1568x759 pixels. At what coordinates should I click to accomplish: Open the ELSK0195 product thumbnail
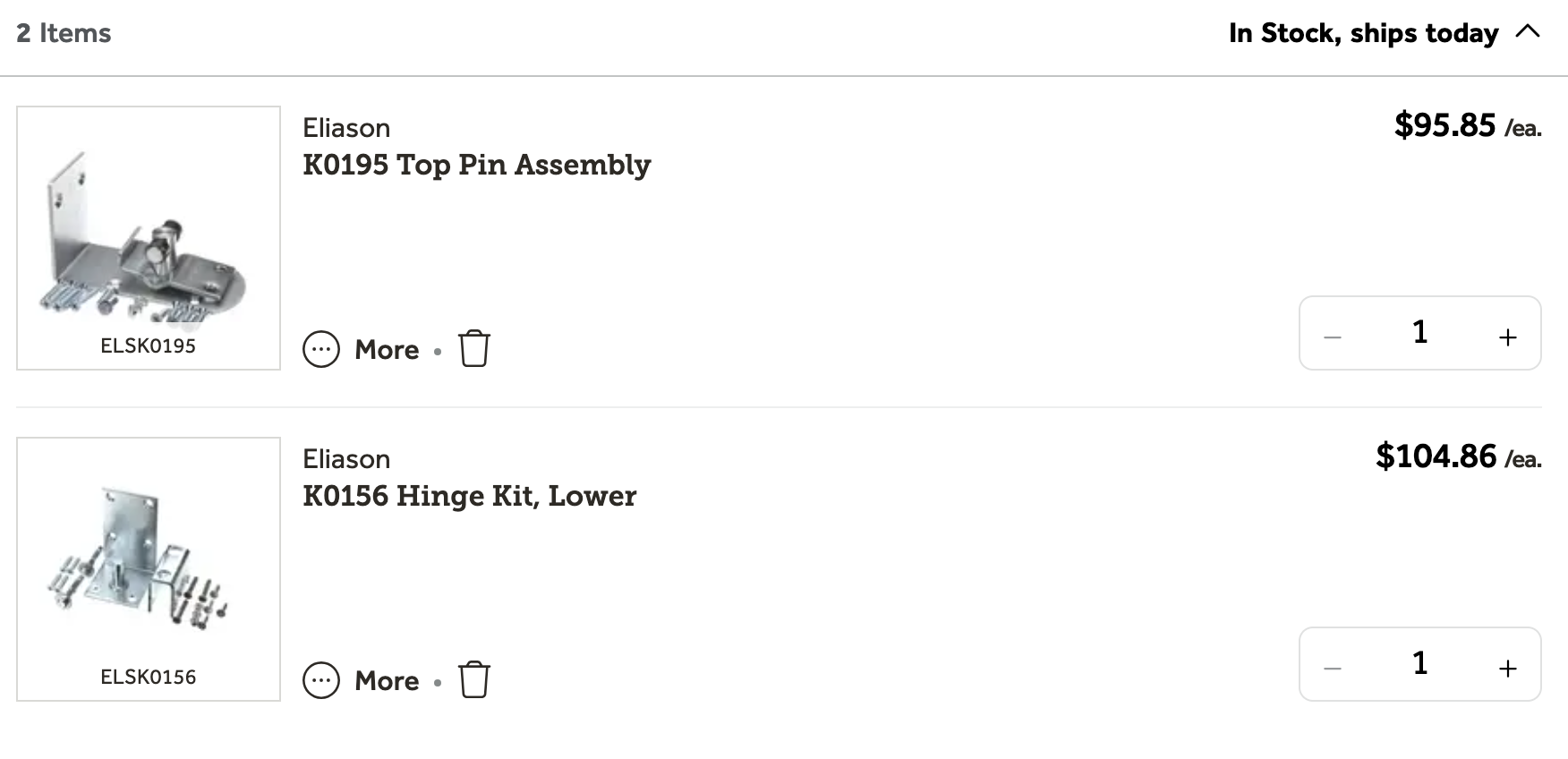click(149, 238)
